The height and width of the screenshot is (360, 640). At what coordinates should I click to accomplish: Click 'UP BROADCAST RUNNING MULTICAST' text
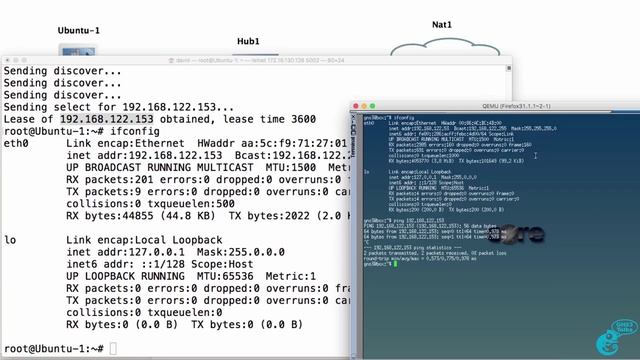[160, 168]
